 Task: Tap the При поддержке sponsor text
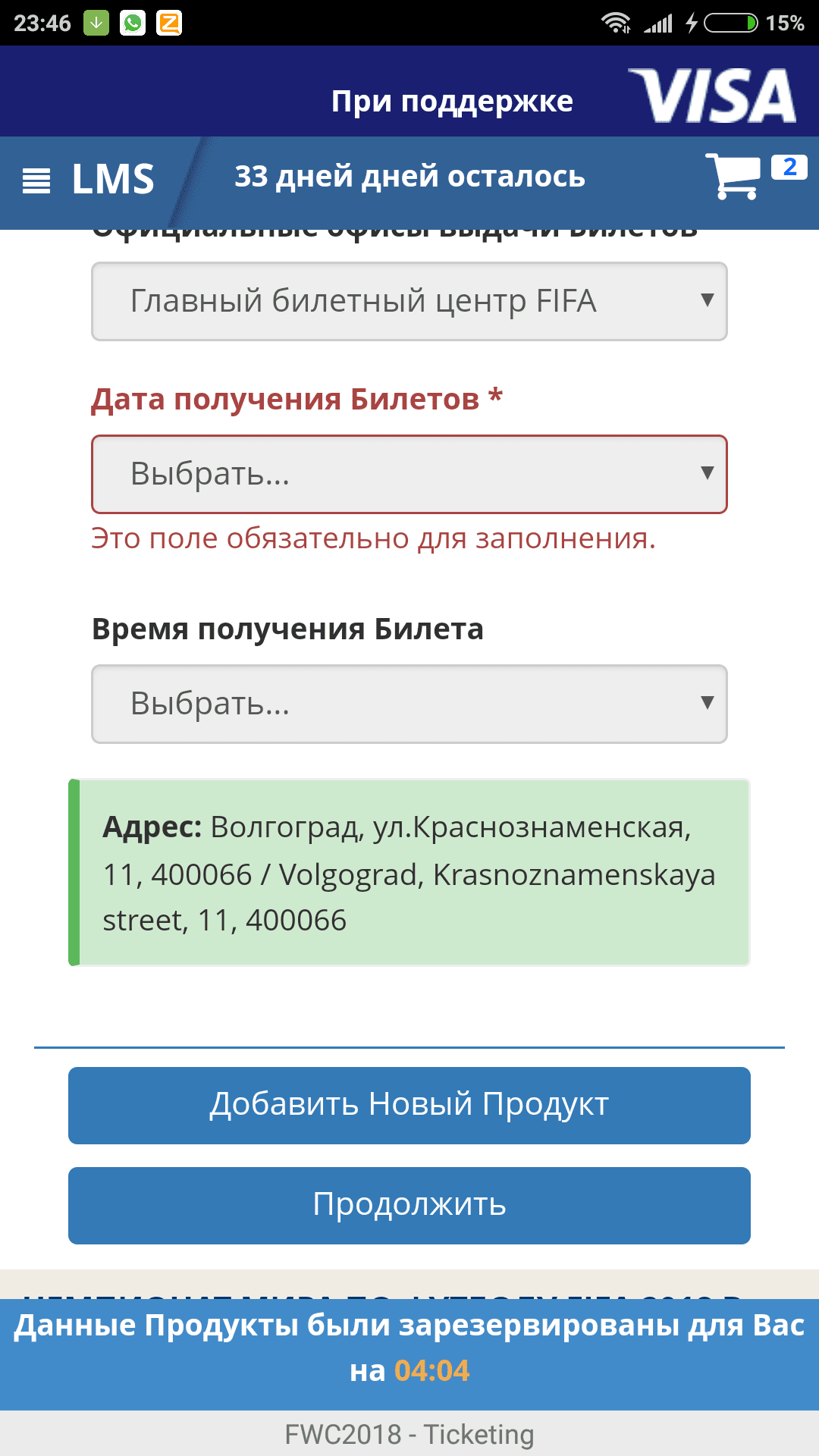452,101
